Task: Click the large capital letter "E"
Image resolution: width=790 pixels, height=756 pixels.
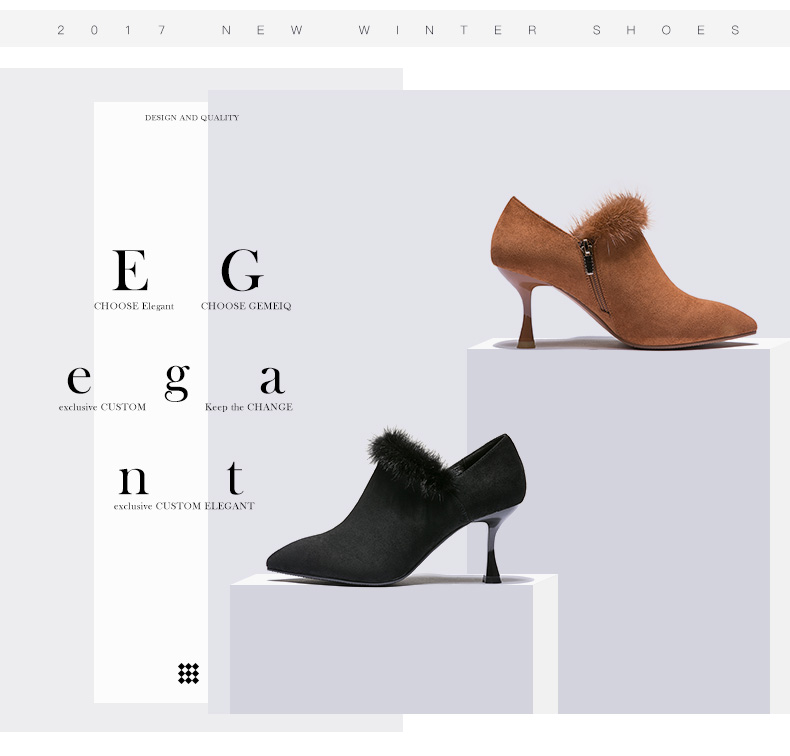Action: point(131,270)
